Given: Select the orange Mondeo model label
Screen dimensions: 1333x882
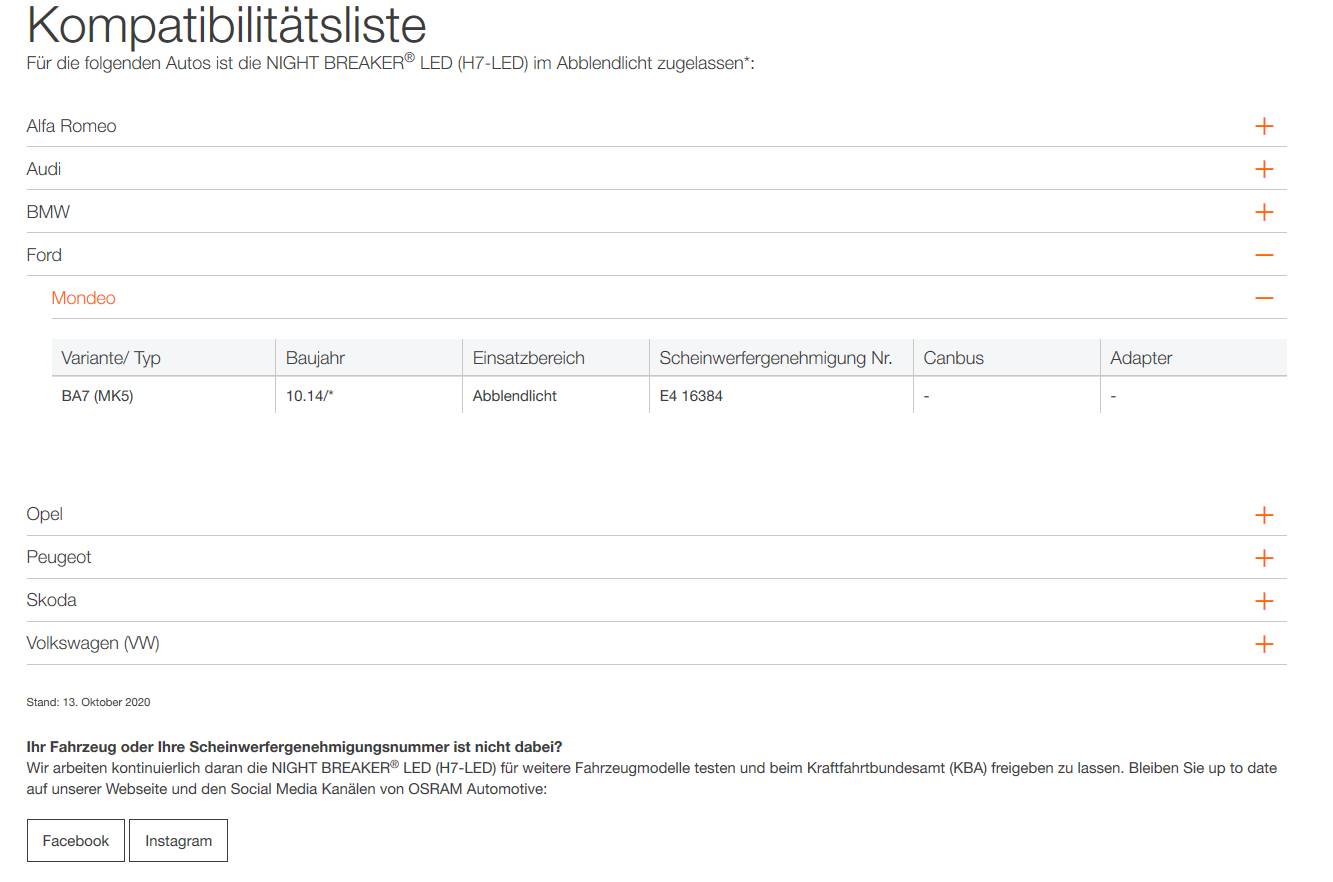Looking at the screenshot, I should 83,298.
